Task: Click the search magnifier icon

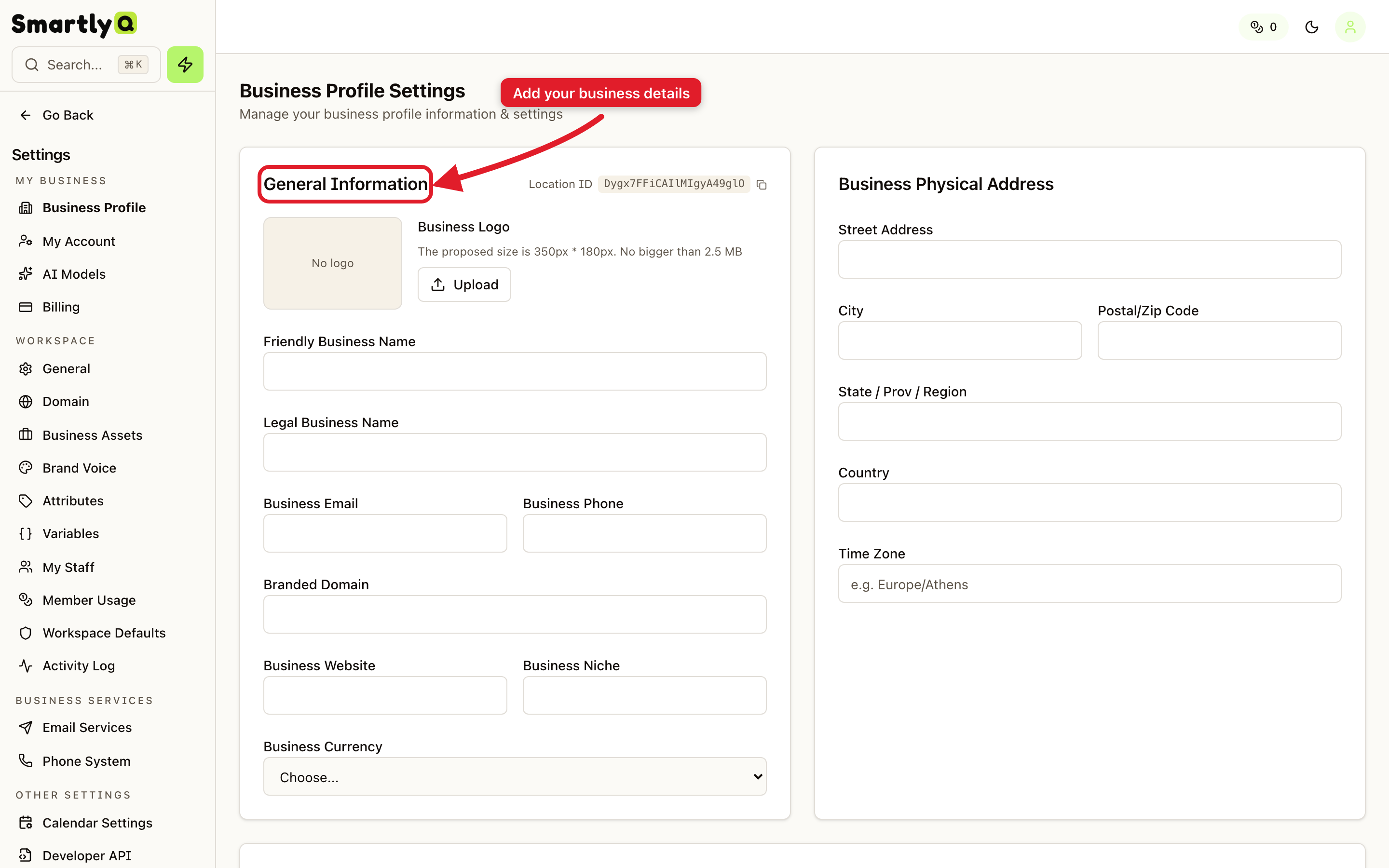Action: point(31,65)
